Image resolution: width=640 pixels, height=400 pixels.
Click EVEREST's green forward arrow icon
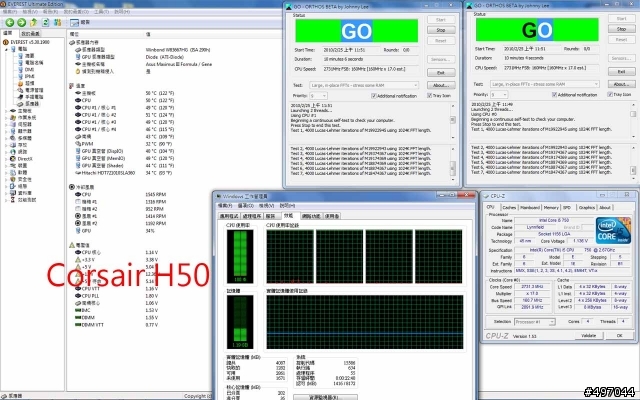tap(22, 22)
